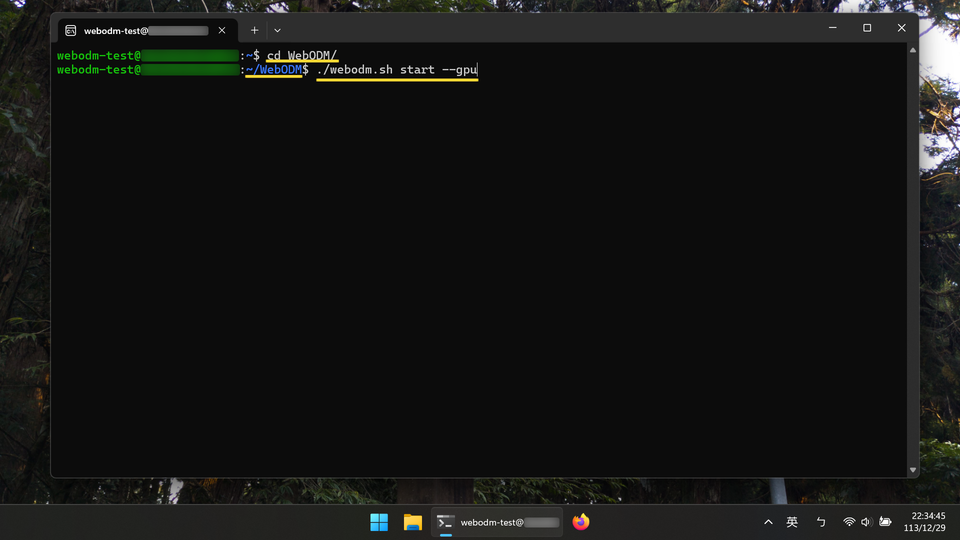Open File Explorer from the taskbar
Screen dimensions: 960x540
tap(413, 522)
